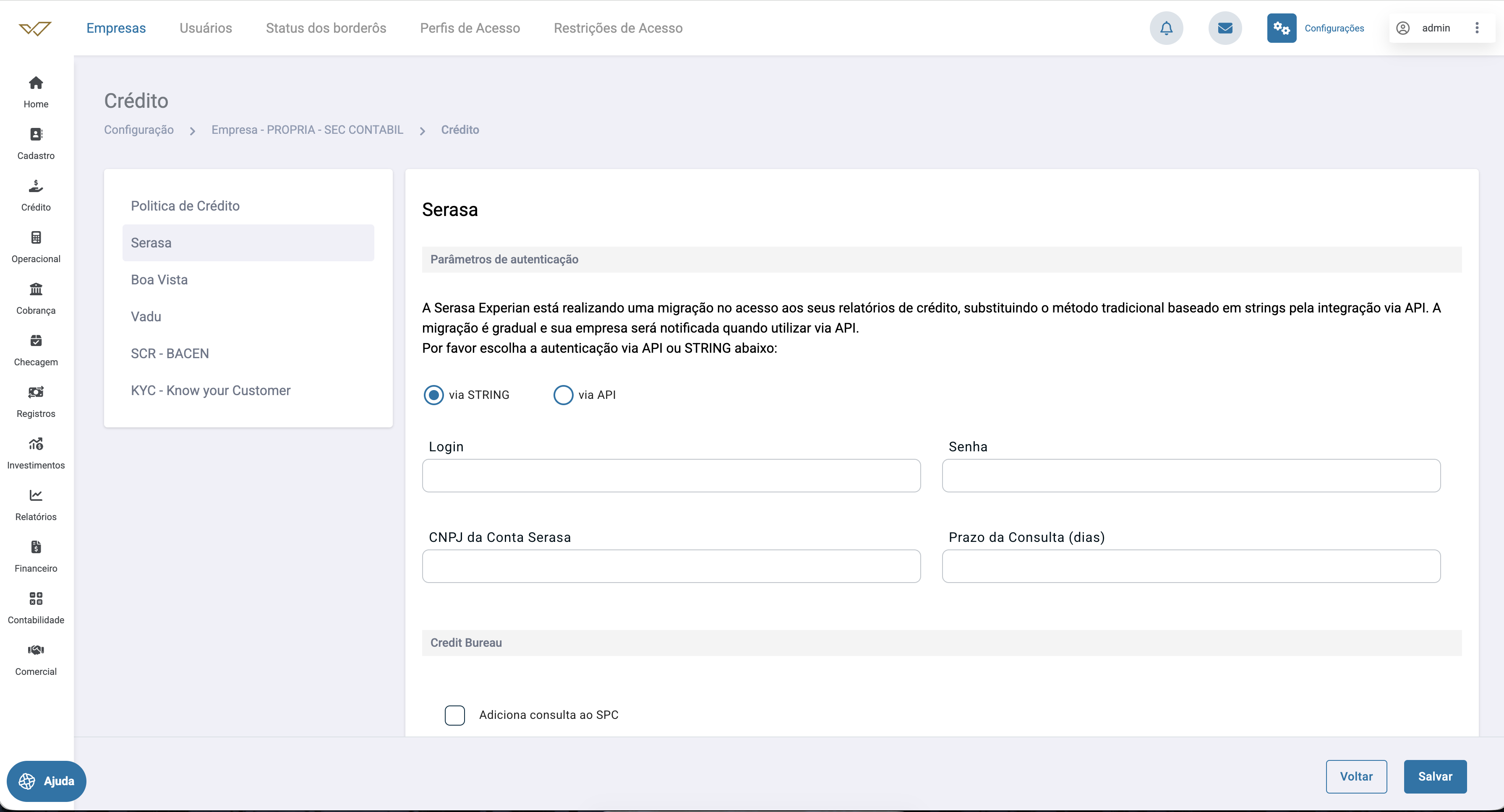
Task: Click the Credit Bureau section header
Action: [x=942, y=643]
